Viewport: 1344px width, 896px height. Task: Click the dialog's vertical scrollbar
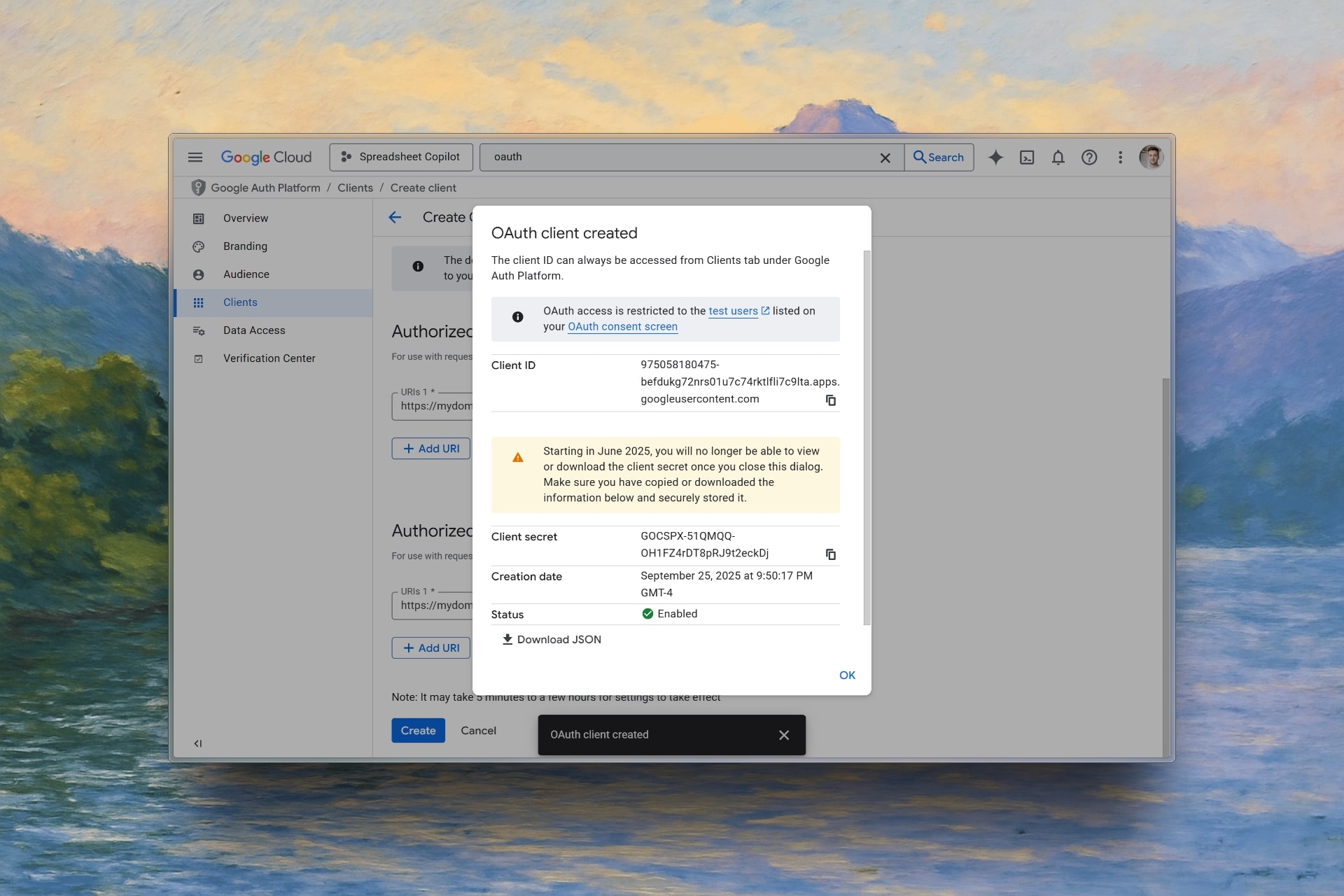(867, 437)
